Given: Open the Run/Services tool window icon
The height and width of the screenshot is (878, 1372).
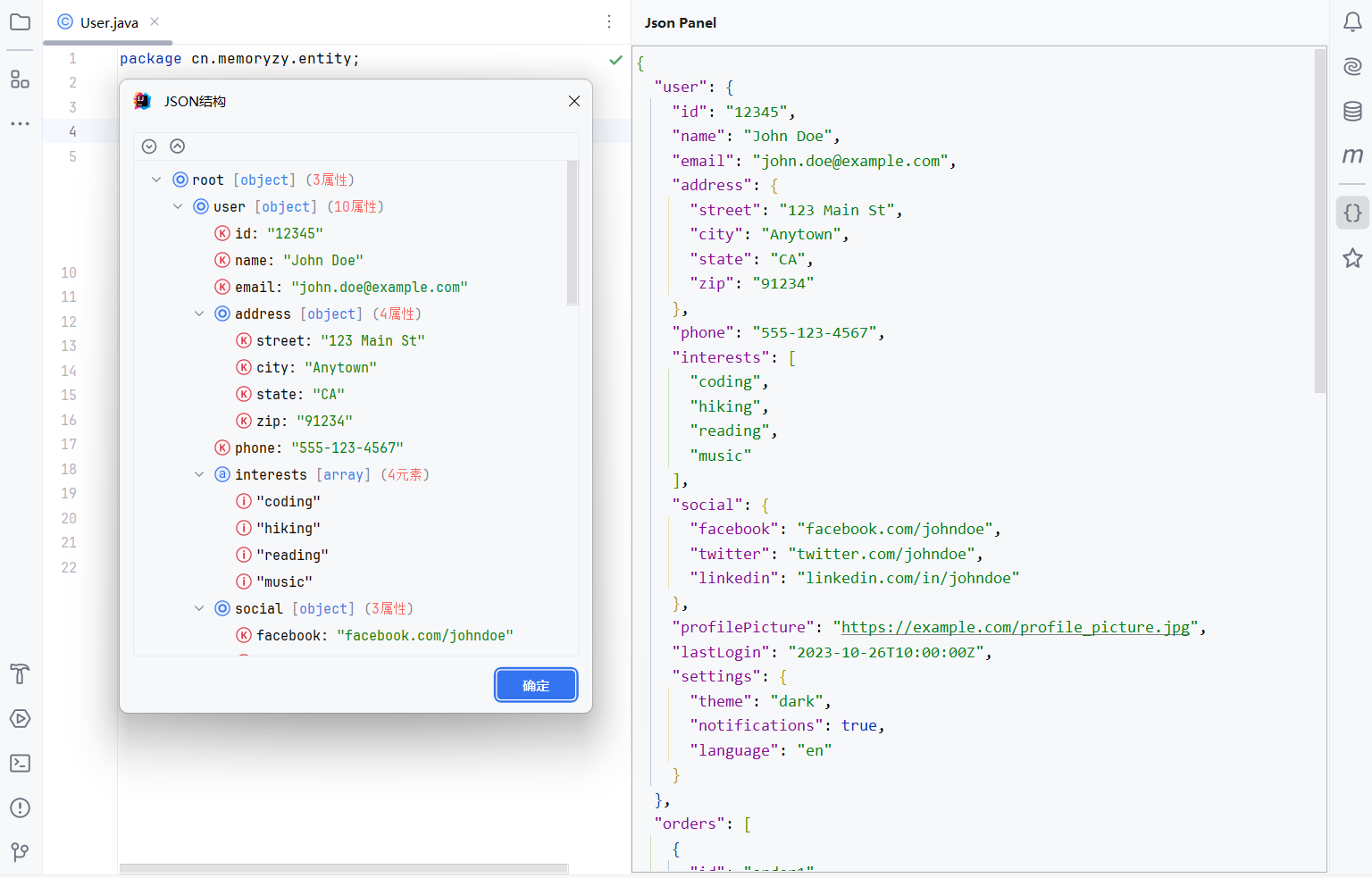Looking at the screenshot, I should (x=20, y=719).
